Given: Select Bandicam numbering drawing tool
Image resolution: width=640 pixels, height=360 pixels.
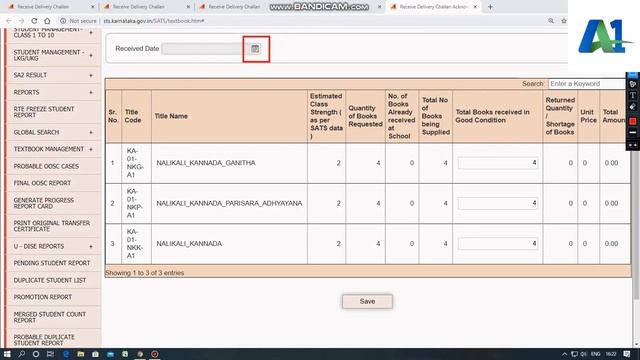Looking at the screenshot, I should pos(633,84).
